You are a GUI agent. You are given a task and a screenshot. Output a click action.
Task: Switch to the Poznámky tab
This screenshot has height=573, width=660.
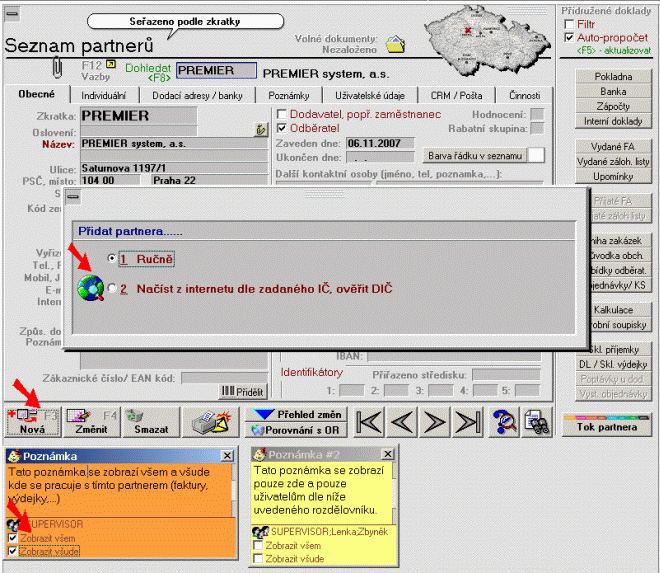coord(289,96)
